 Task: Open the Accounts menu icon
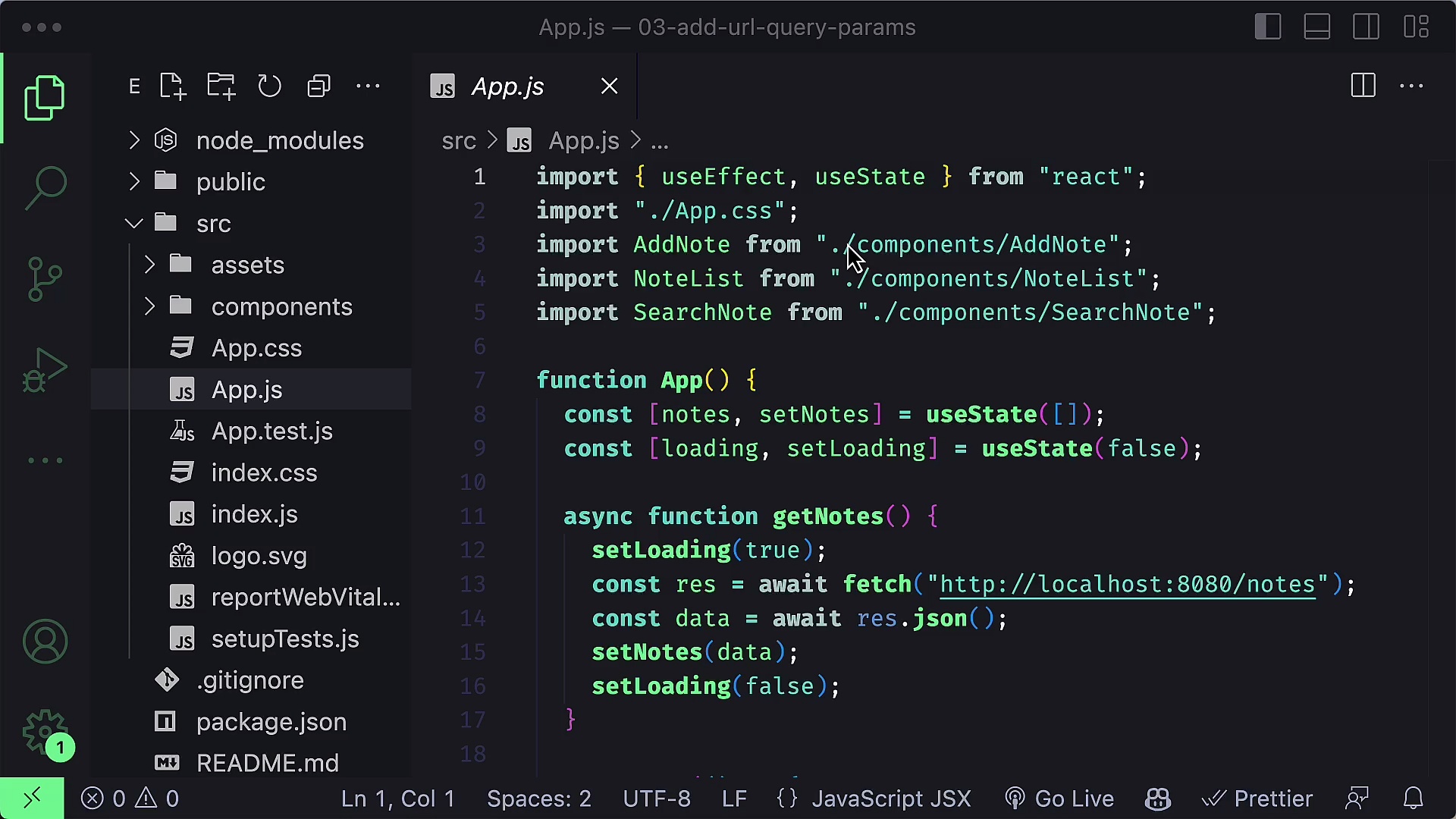point(45,642)
